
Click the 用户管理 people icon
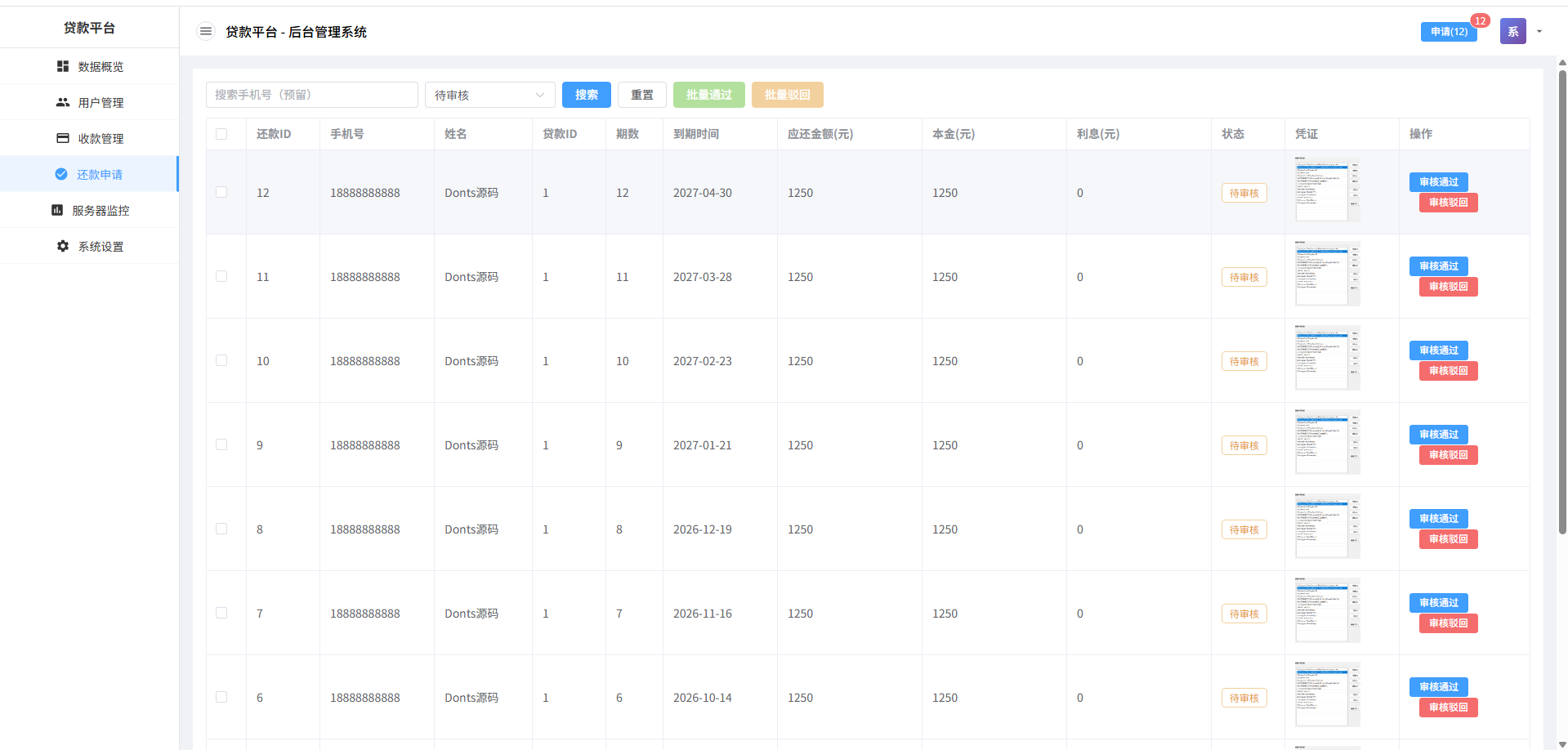coord(63,102)
